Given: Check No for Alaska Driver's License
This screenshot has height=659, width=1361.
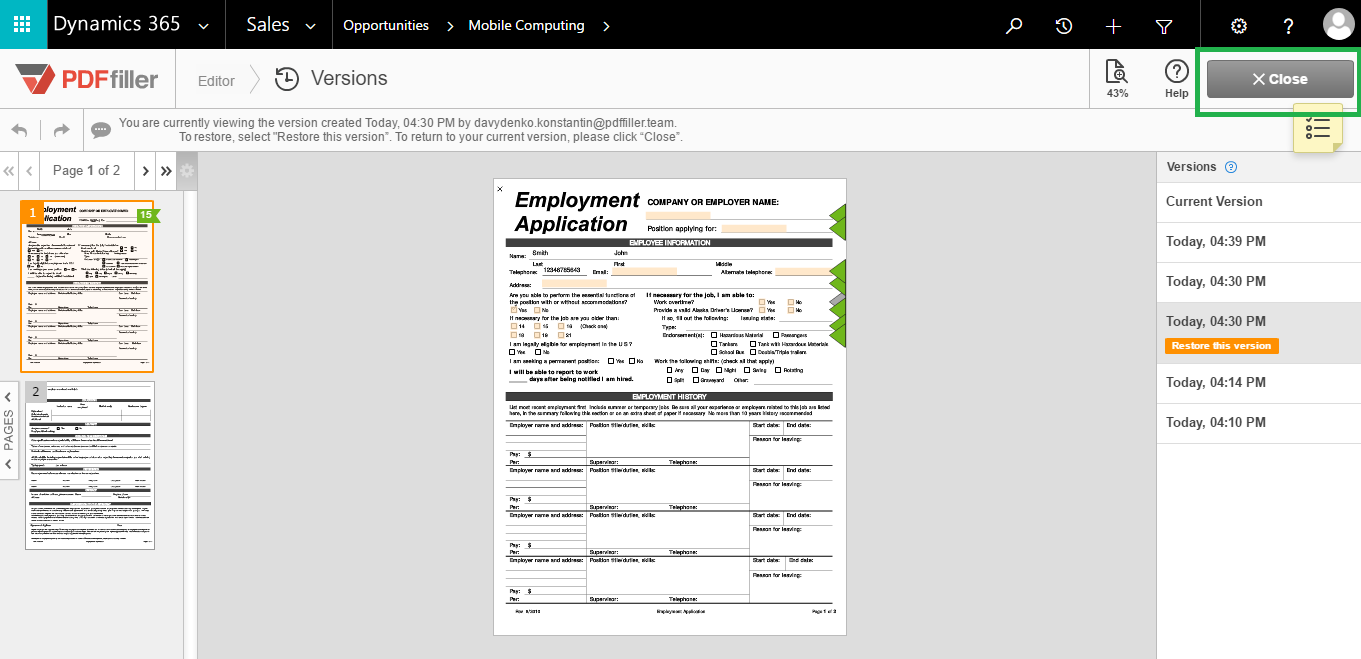Looking at the screenshot, I should 791,310.
